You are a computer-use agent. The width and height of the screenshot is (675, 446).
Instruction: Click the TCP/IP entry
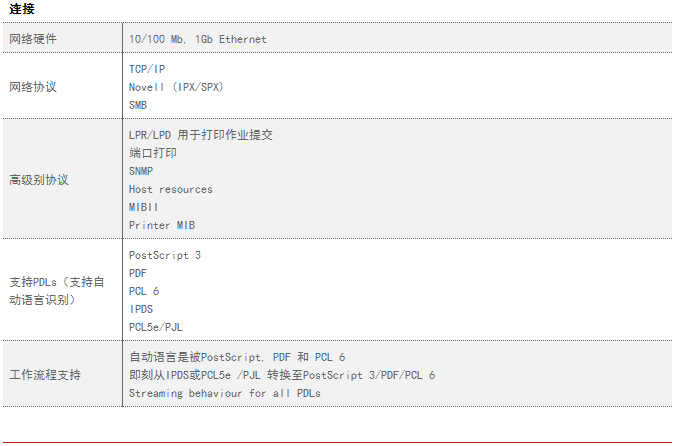[x=147, y=69]
